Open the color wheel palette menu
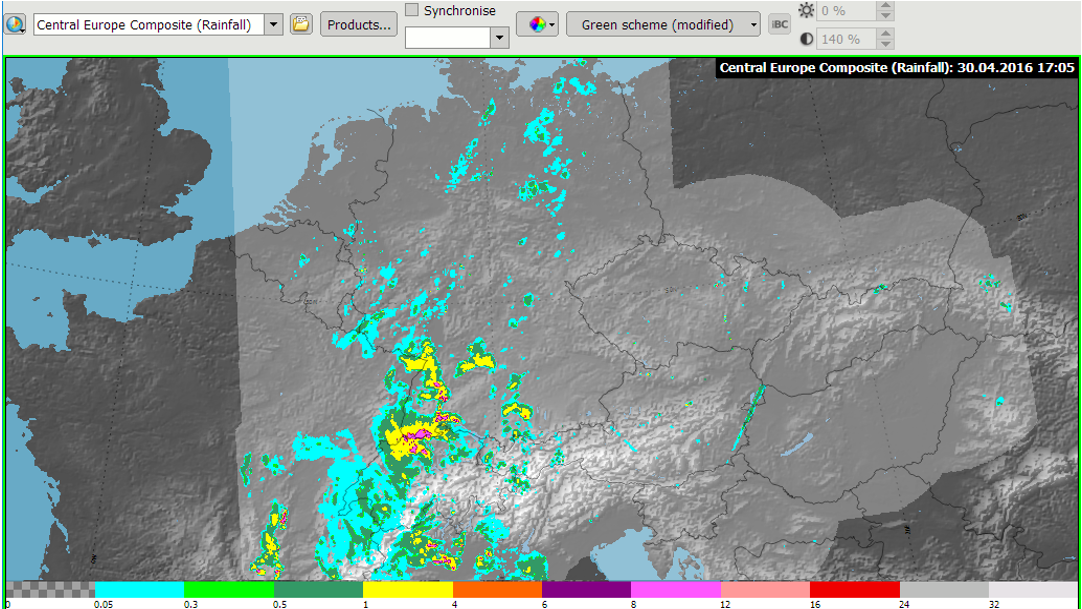The height and width of the screenshot is (609, 1082). coord(537,24)
